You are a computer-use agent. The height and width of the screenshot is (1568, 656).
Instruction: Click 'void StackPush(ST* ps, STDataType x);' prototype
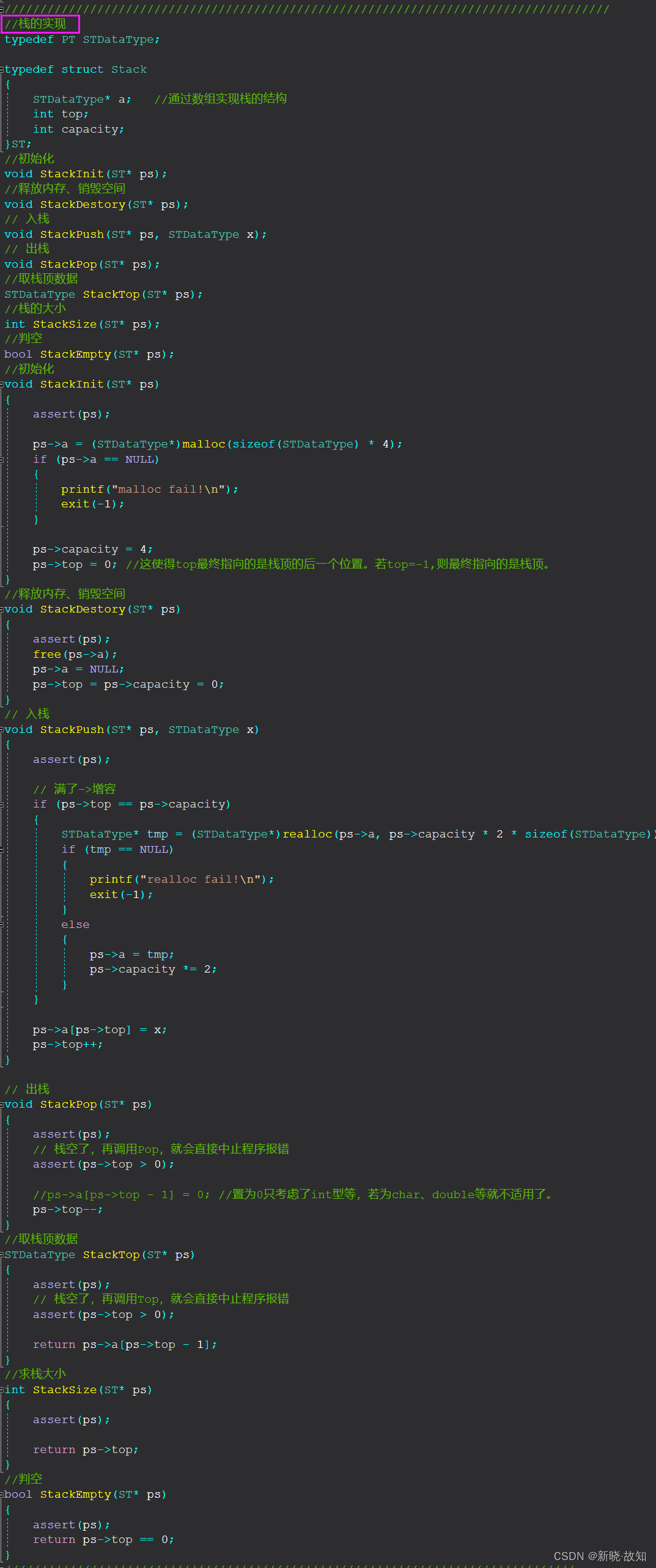pos(135,235)
